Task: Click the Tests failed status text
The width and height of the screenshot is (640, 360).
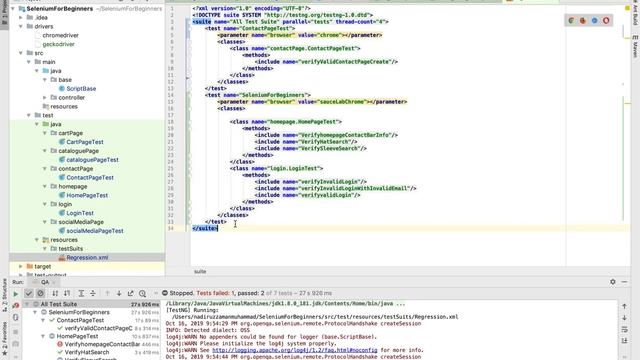Action: [216, 293]
